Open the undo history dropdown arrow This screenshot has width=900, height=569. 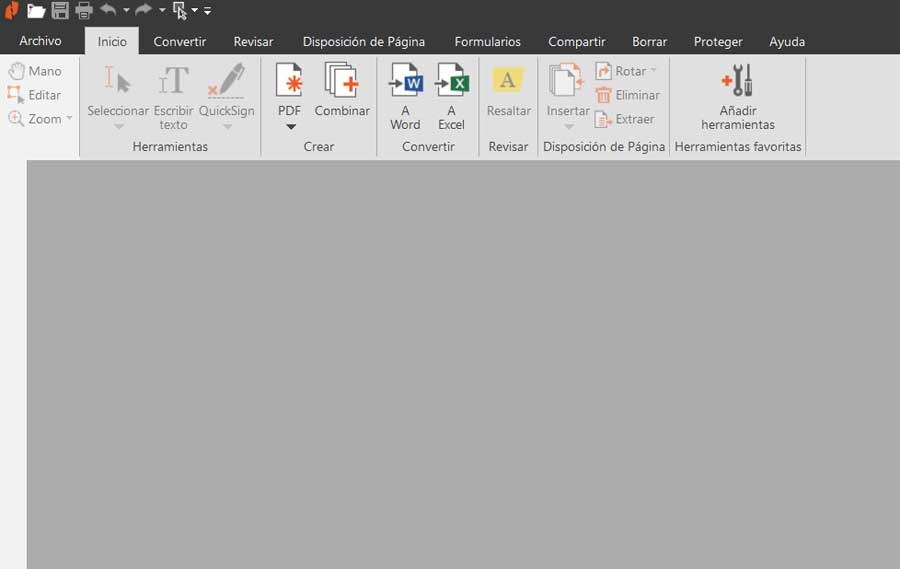coord(126,10)
